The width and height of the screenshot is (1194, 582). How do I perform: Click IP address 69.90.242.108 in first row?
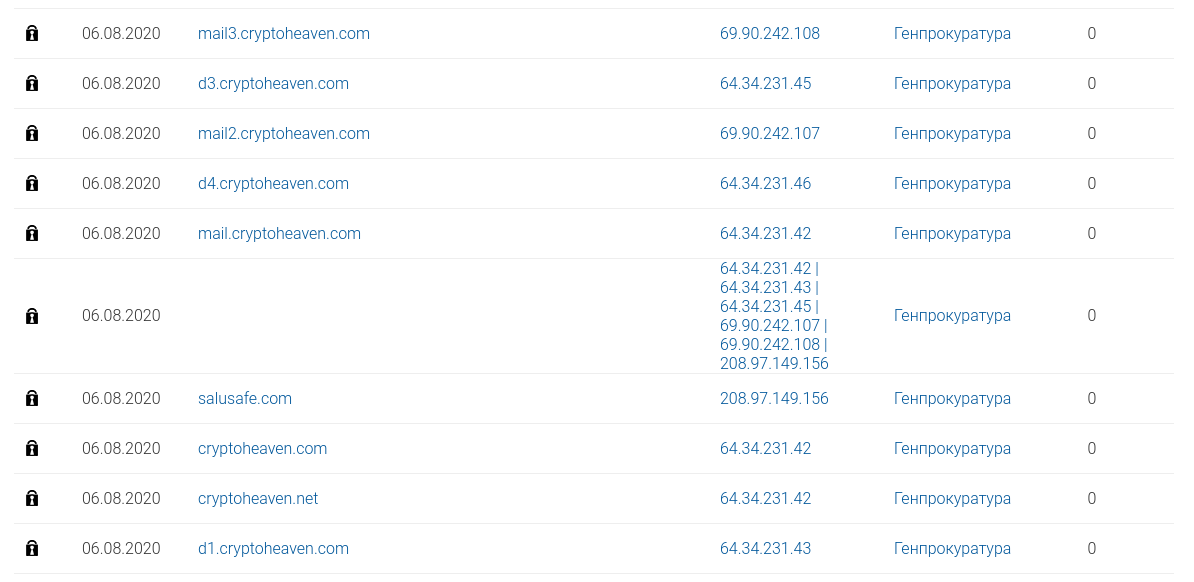tap(770, 34)
